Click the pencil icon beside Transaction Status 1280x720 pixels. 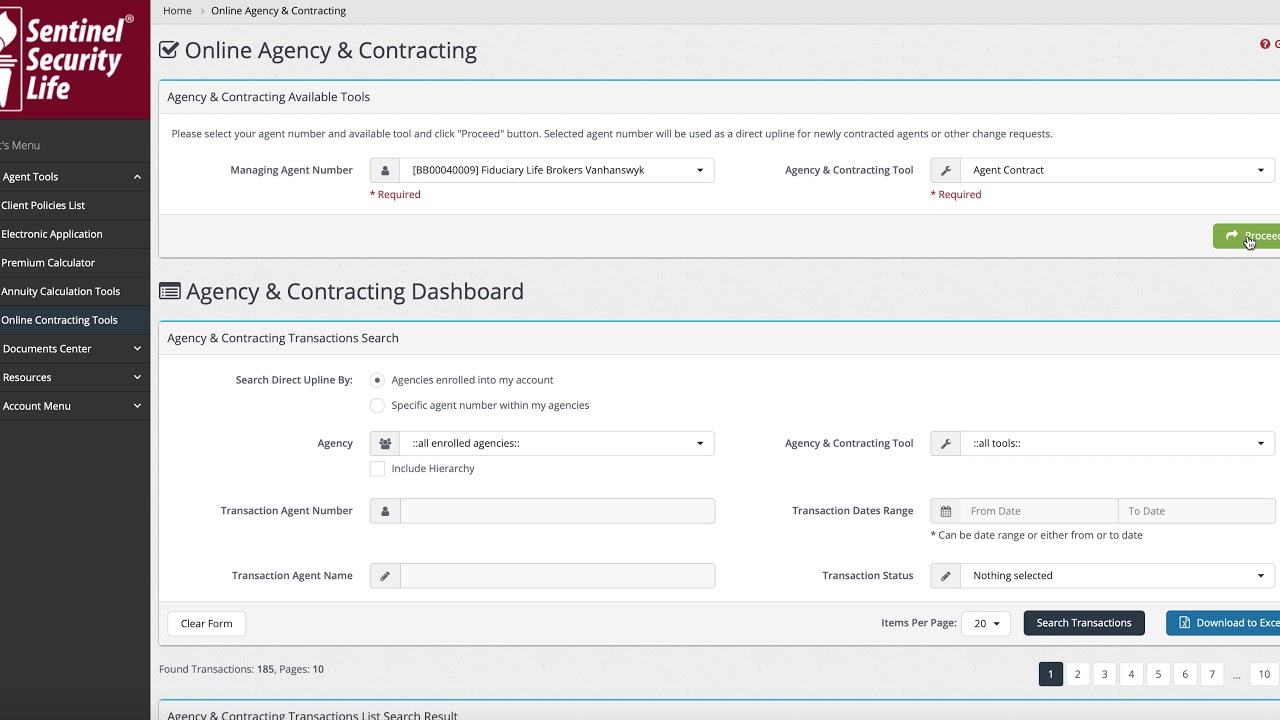pyautogui.click(x=945, y=576)
